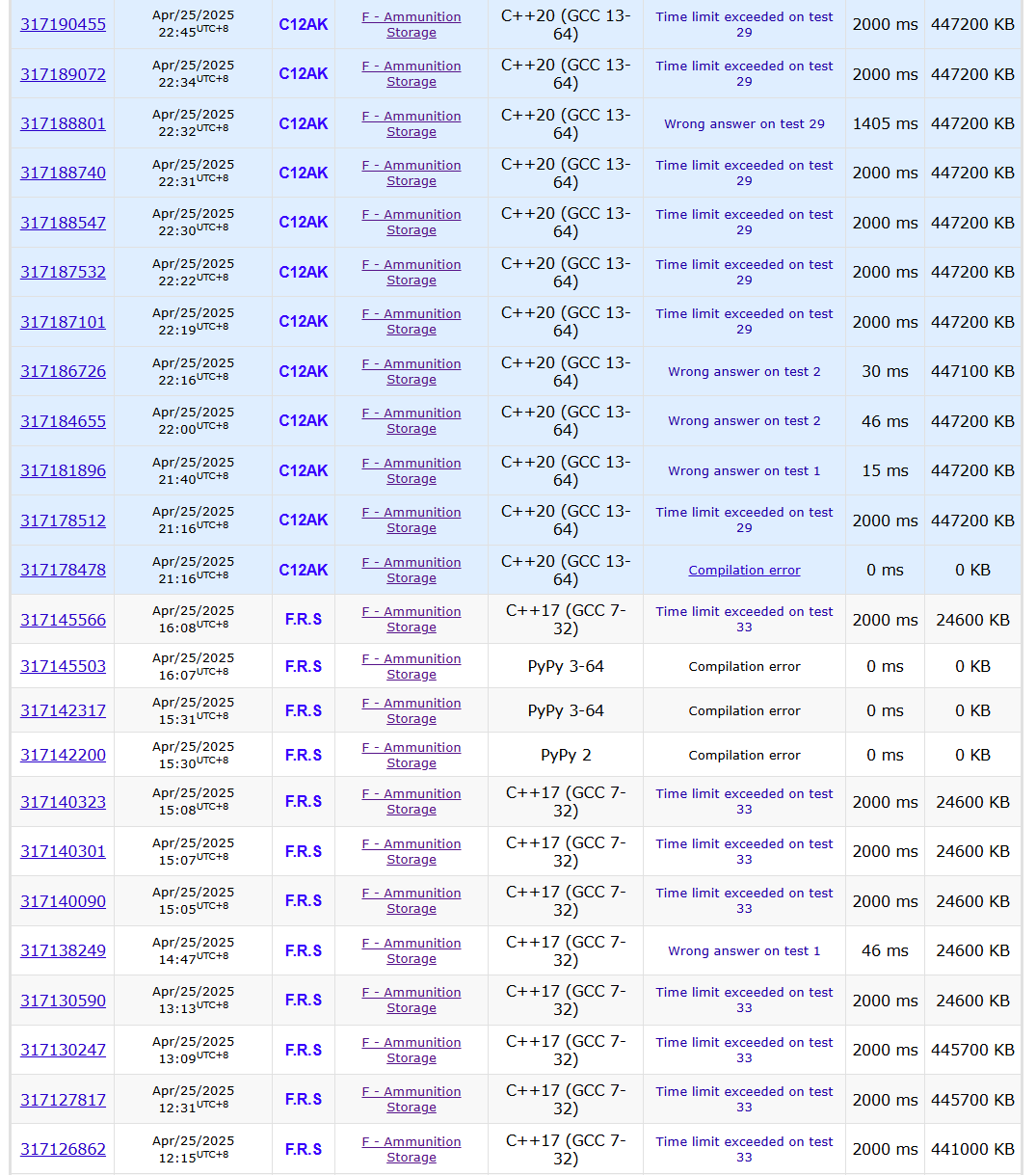Open submission 317188801
This screenshot has height=1175, width=1036.
63,123
